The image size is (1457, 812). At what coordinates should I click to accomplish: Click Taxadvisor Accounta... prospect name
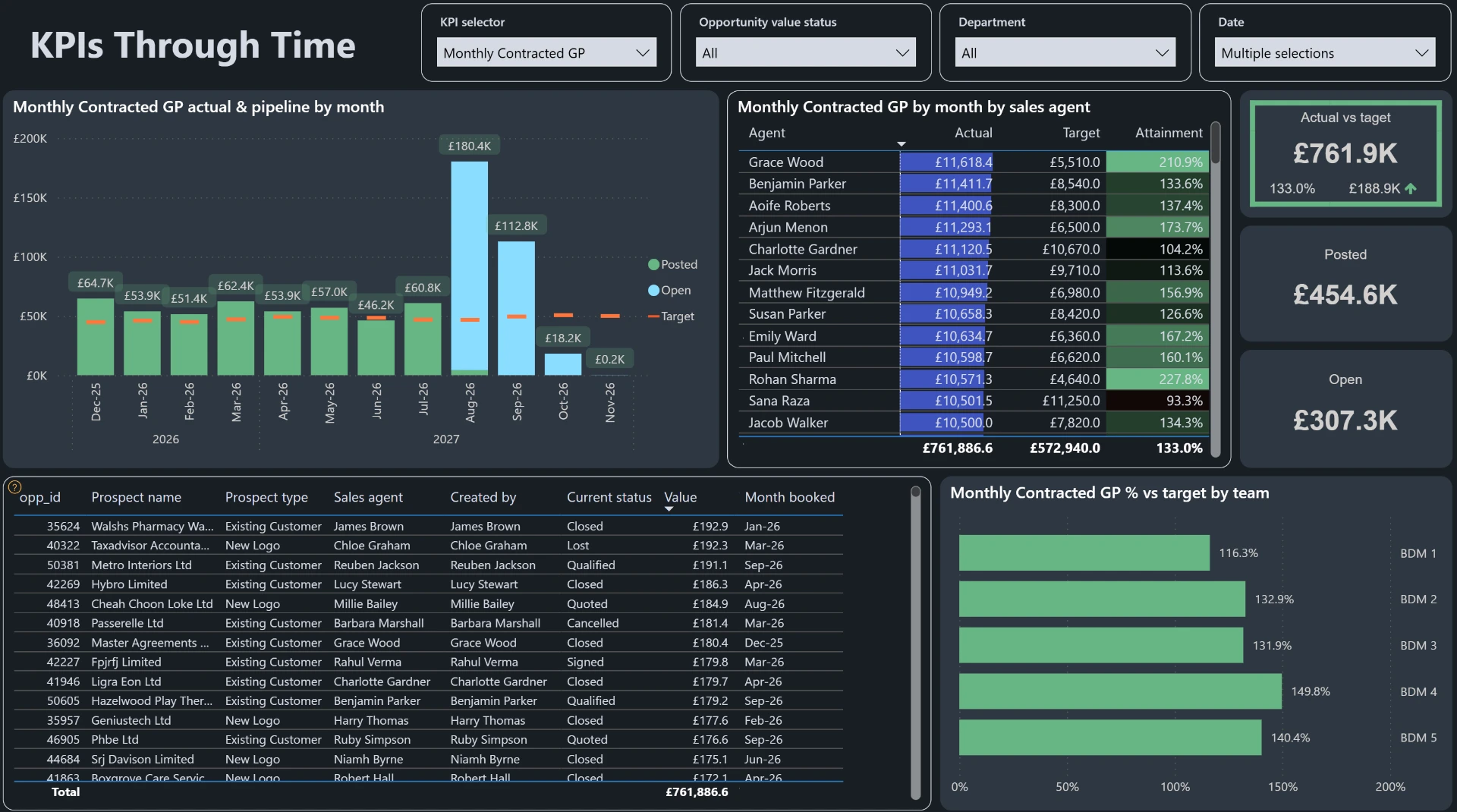(150, 546)
